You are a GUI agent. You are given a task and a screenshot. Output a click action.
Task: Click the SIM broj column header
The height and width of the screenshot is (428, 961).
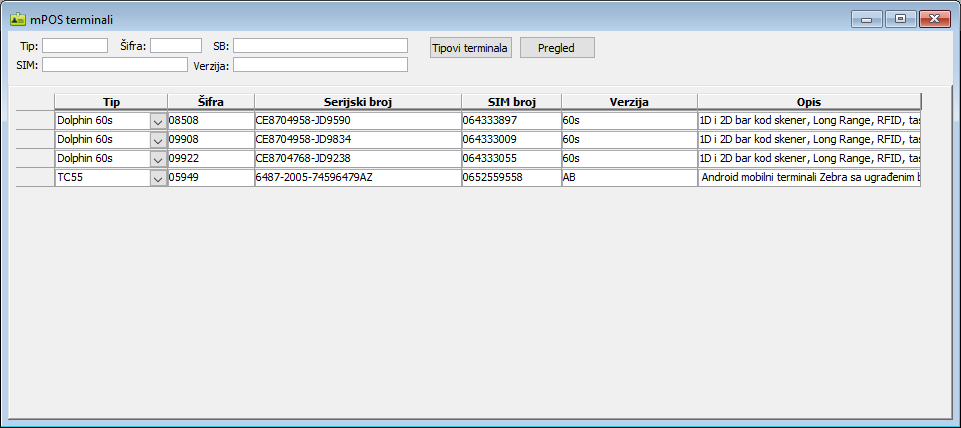point(511,101)
